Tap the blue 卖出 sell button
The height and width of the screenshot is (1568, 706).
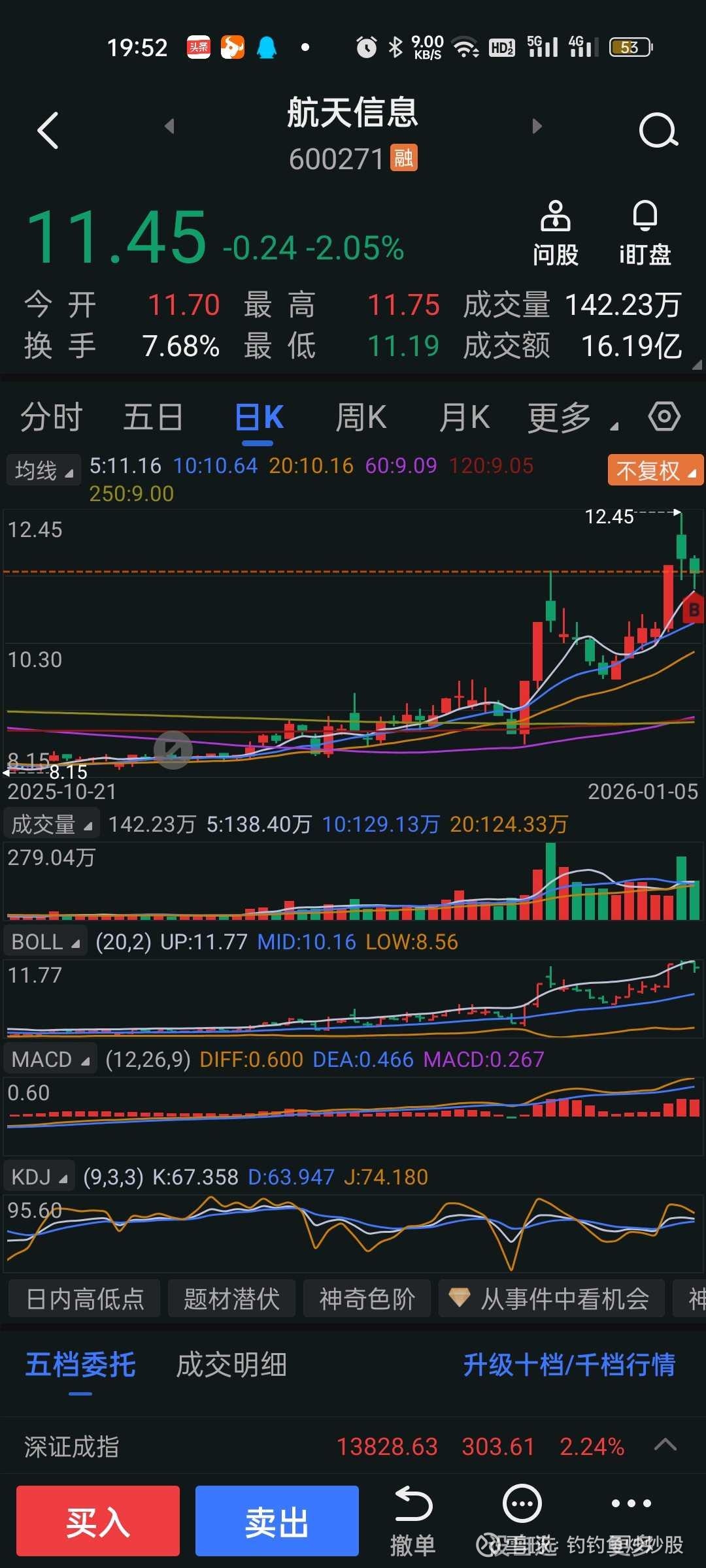(x=277, y=1521)
